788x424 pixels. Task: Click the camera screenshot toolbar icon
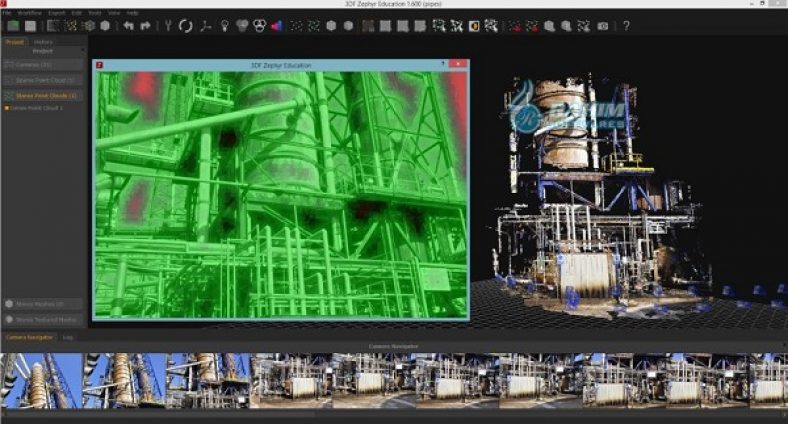click(x=603, y=26)
